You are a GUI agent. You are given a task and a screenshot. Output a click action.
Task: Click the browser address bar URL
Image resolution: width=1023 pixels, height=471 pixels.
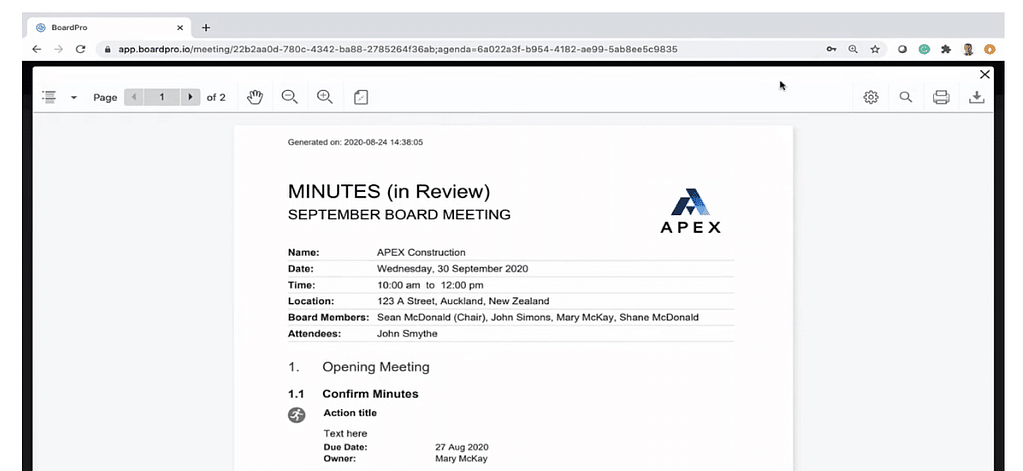point(400,49)
